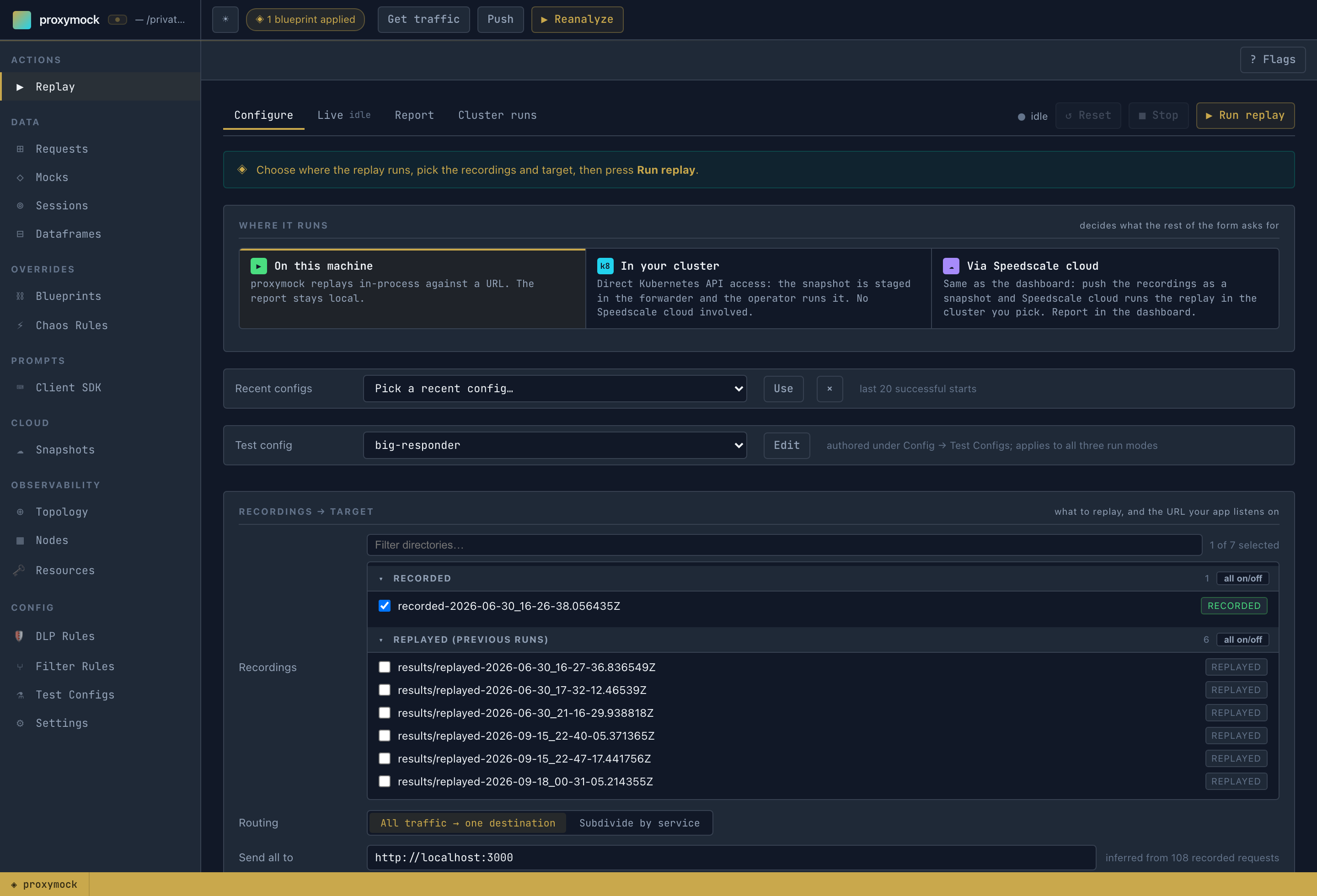1317x896 pixels.
Task: Open Dataframes via its table icon
Action: [x=21, y=234]
